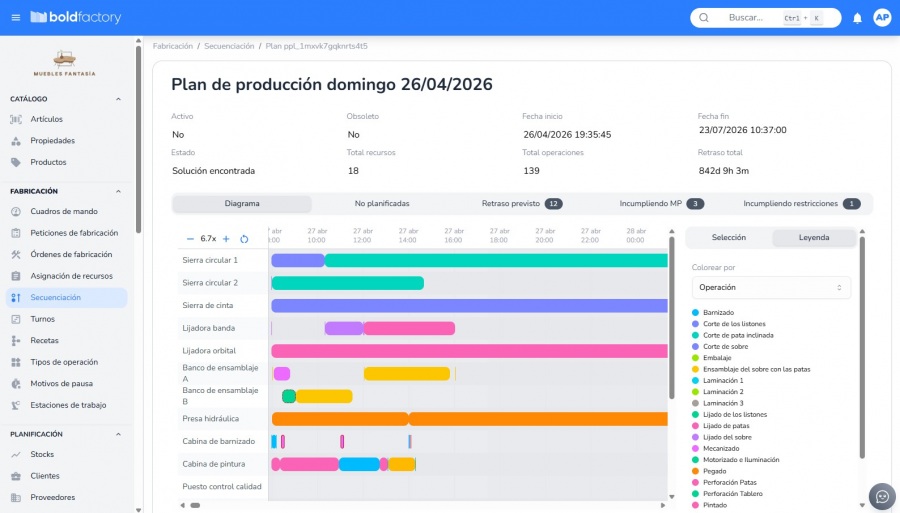Click the Recetas icon
This screenshot has height=513, width=900.
[x=16, y=341]
